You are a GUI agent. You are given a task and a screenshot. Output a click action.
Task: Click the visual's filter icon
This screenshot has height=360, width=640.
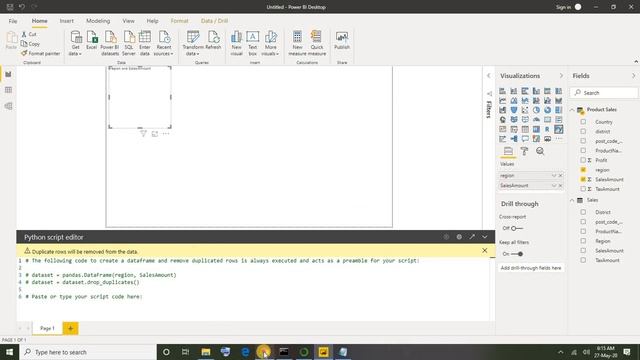[143, 133]
